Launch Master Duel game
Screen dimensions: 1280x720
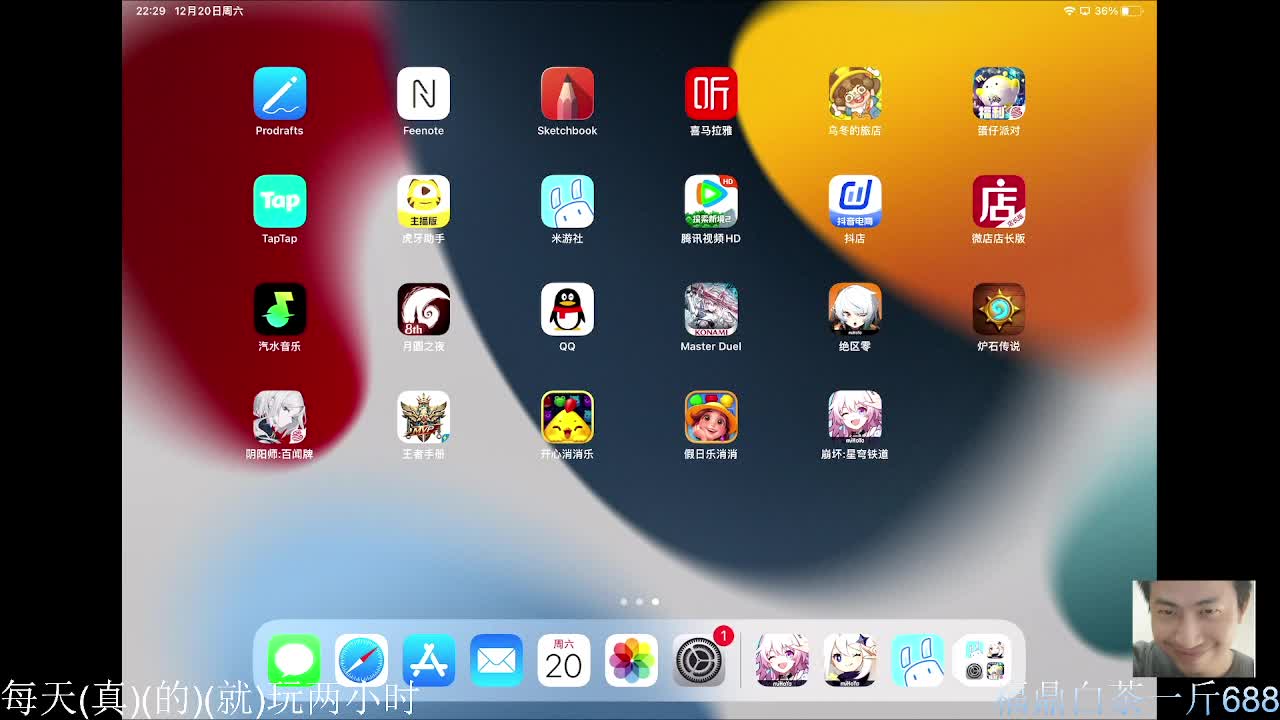[x=711, y=310]
